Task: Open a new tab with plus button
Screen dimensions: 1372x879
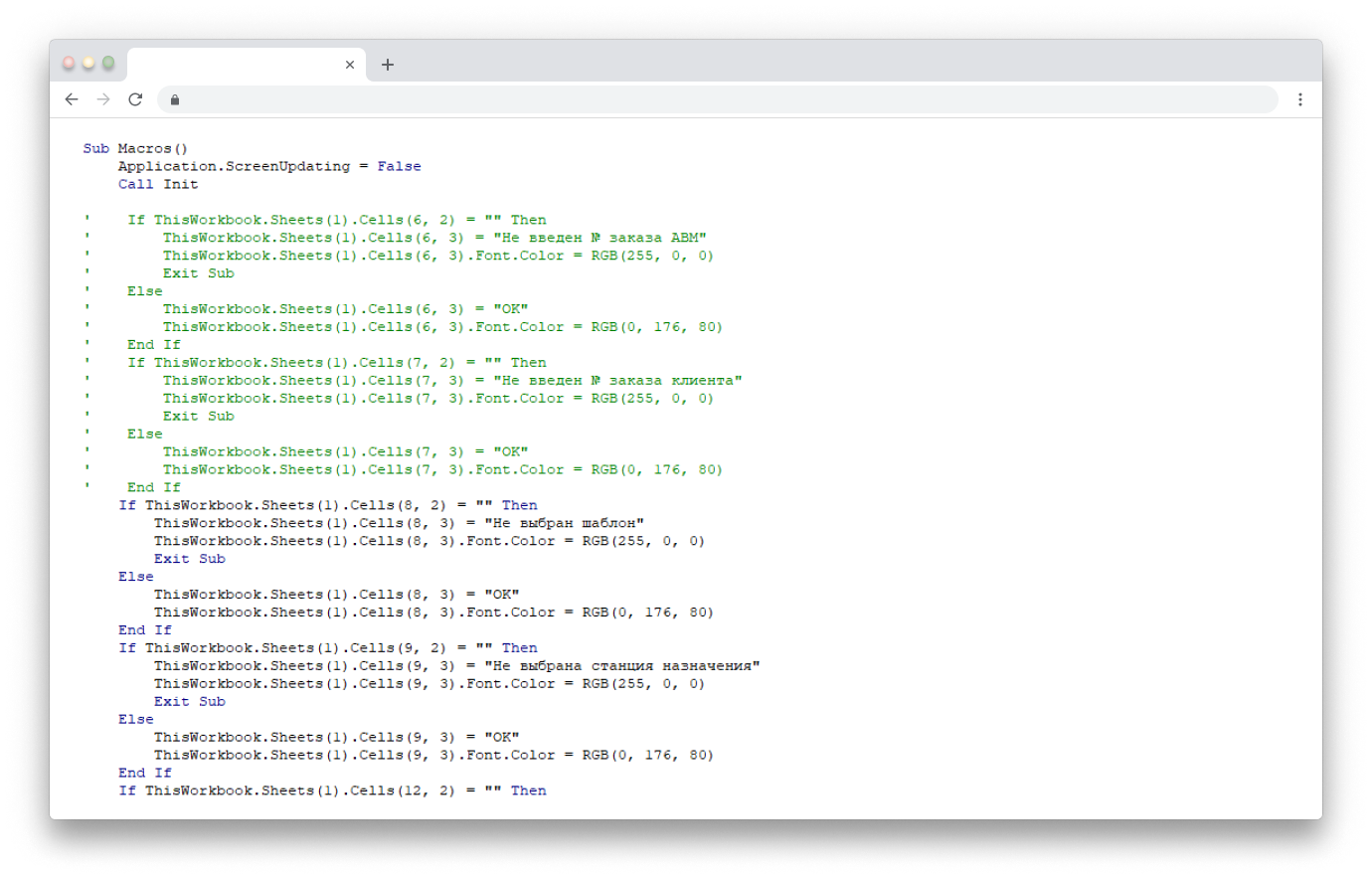Action: click(388, 65)
